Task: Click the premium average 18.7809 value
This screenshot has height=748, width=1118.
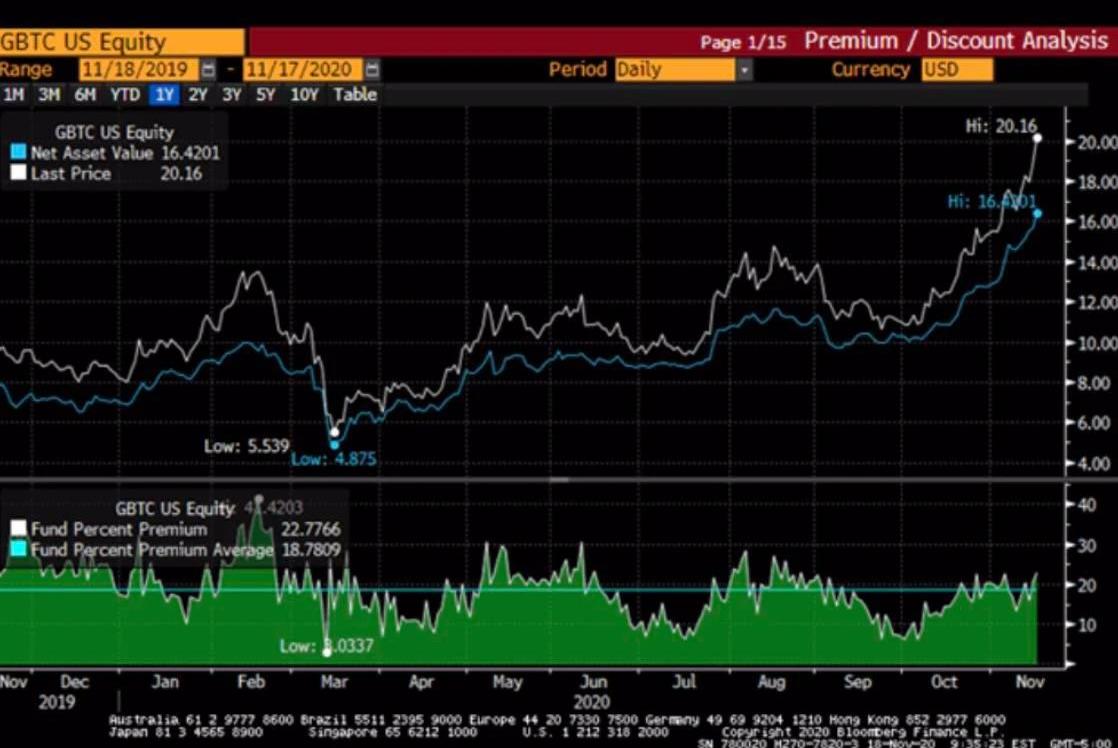Action: pyautogui.click(x=311, y=550)
